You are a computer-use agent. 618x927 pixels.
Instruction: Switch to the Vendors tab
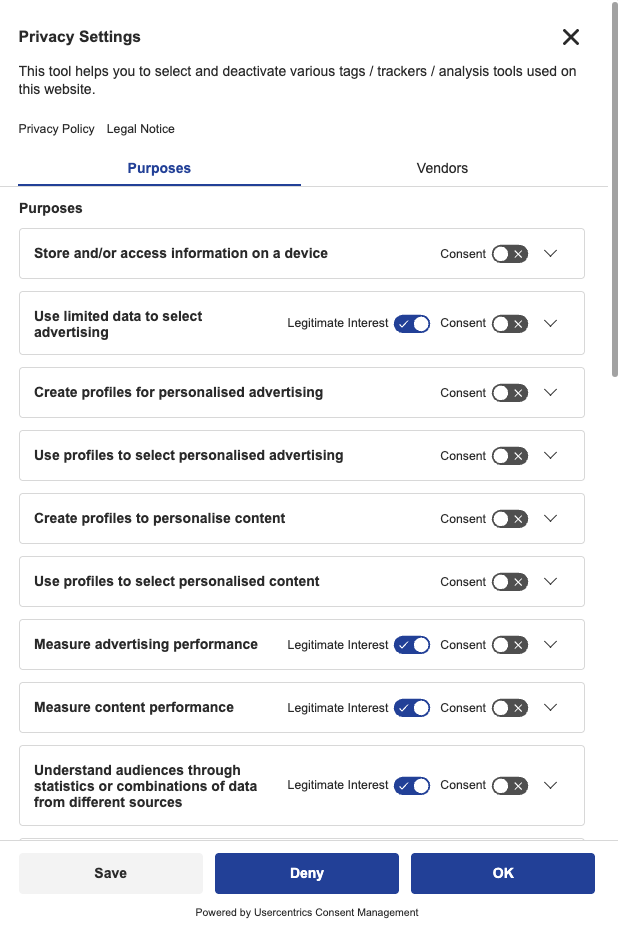tap(442, 168)
